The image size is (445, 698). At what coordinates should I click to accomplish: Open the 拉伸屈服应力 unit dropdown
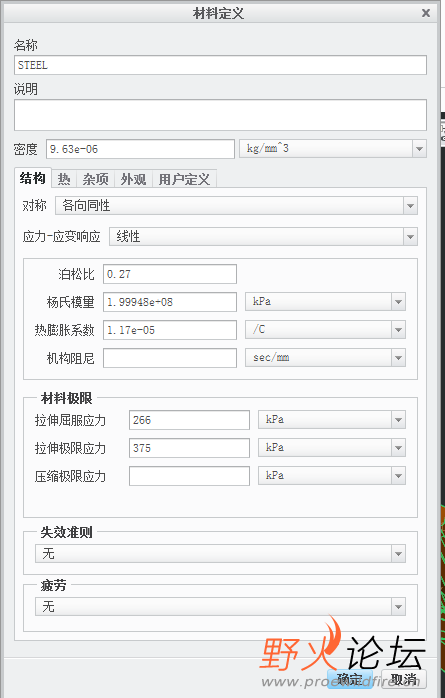332,420
